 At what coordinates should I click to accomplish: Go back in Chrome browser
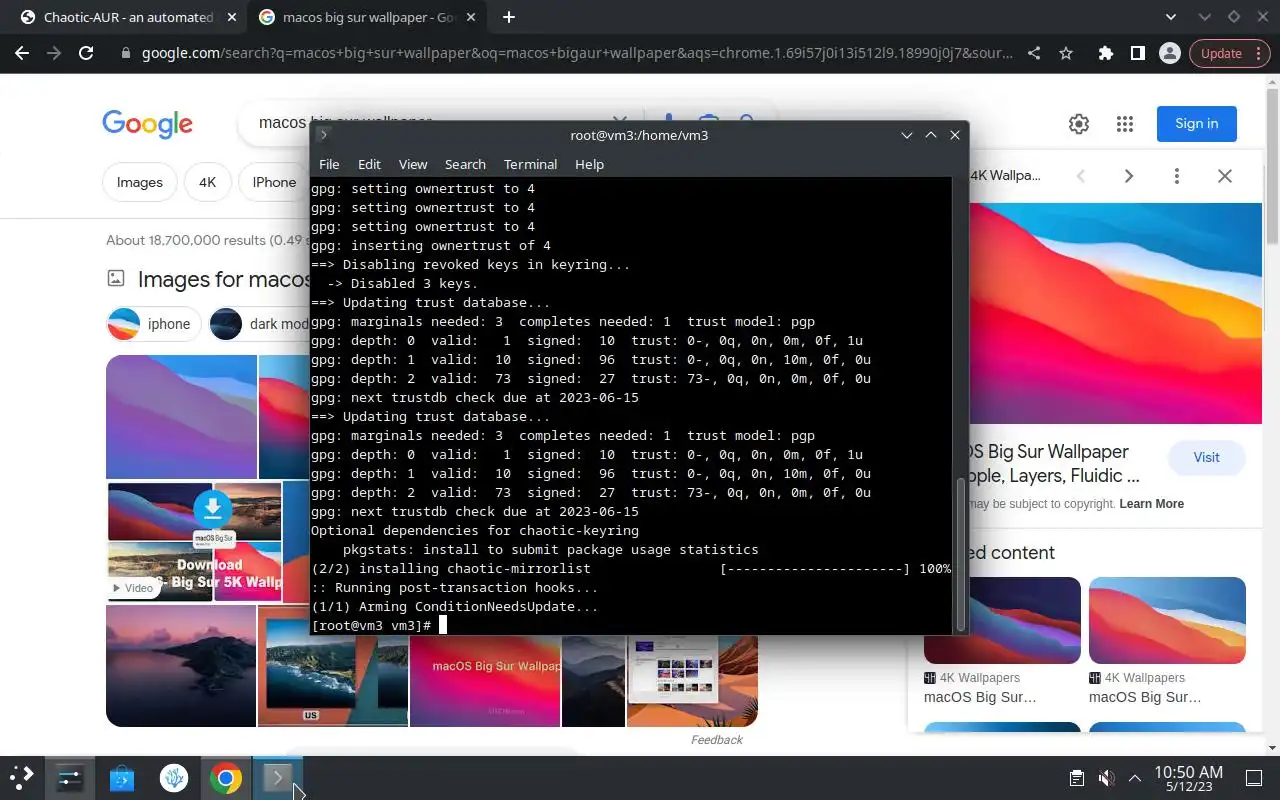coord(22,53)
